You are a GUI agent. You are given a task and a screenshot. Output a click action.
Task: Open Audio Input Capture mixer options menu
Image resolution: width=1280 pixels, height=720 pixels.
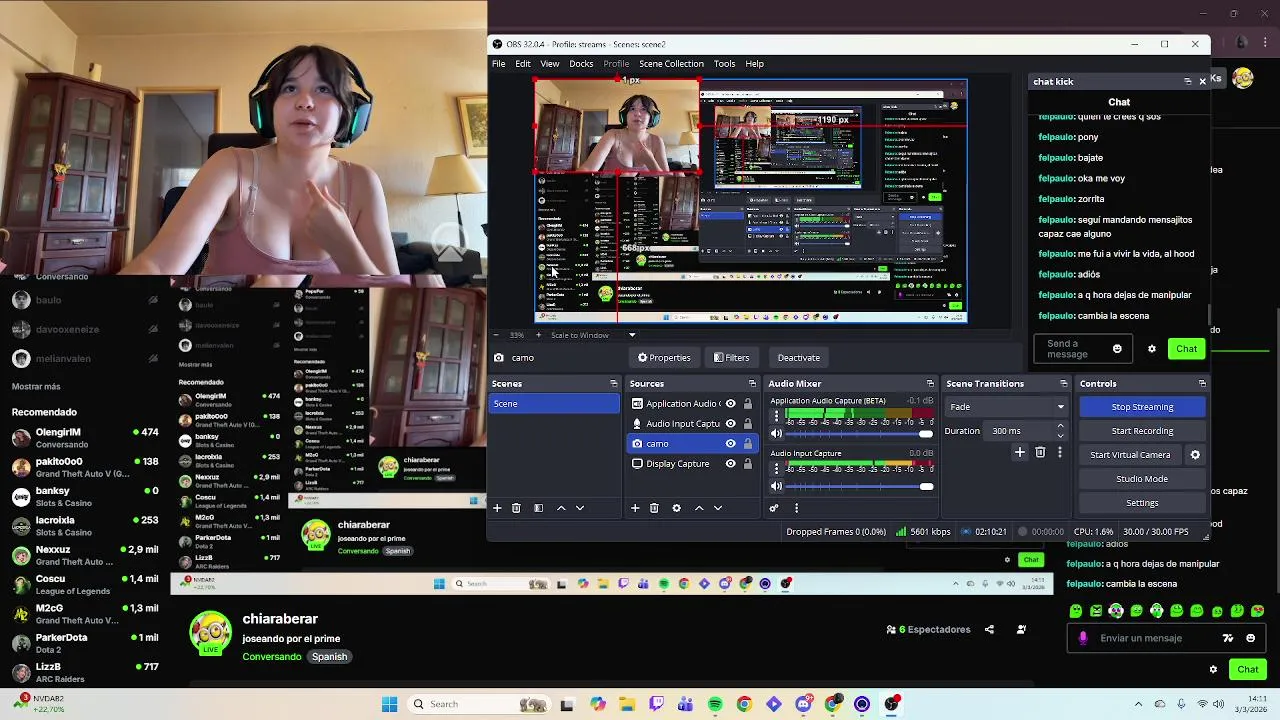click(776, 467)
